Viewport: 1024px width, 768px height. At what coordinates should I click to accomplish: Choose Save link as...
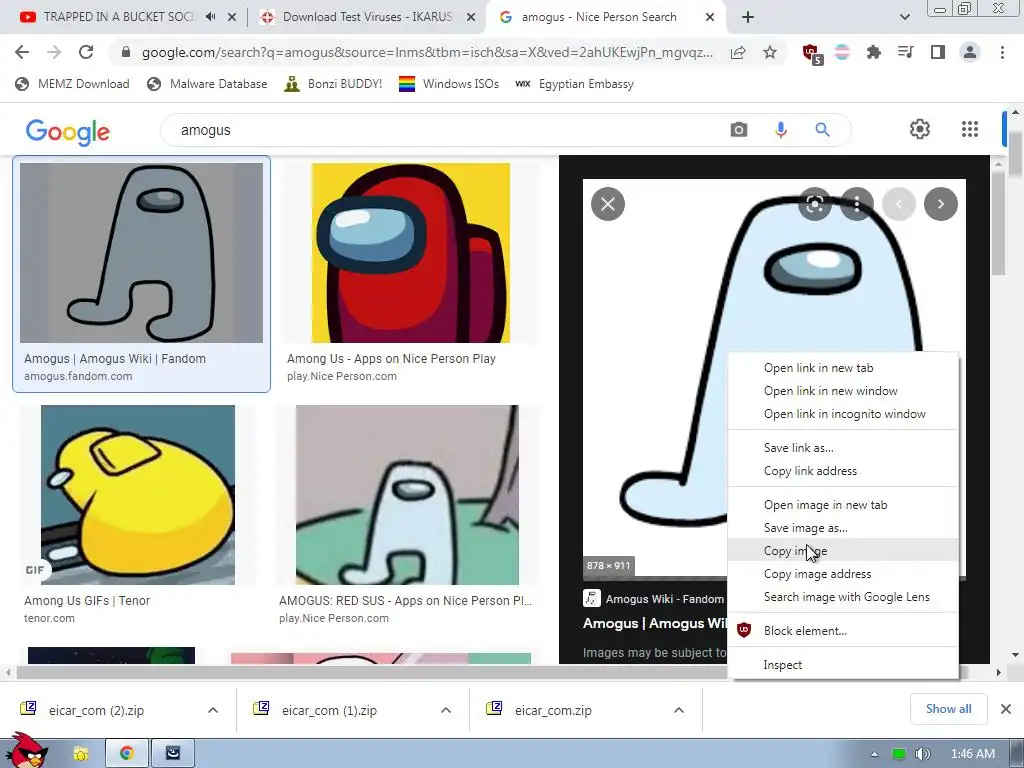pyautogui.click(x=843, y=447)
